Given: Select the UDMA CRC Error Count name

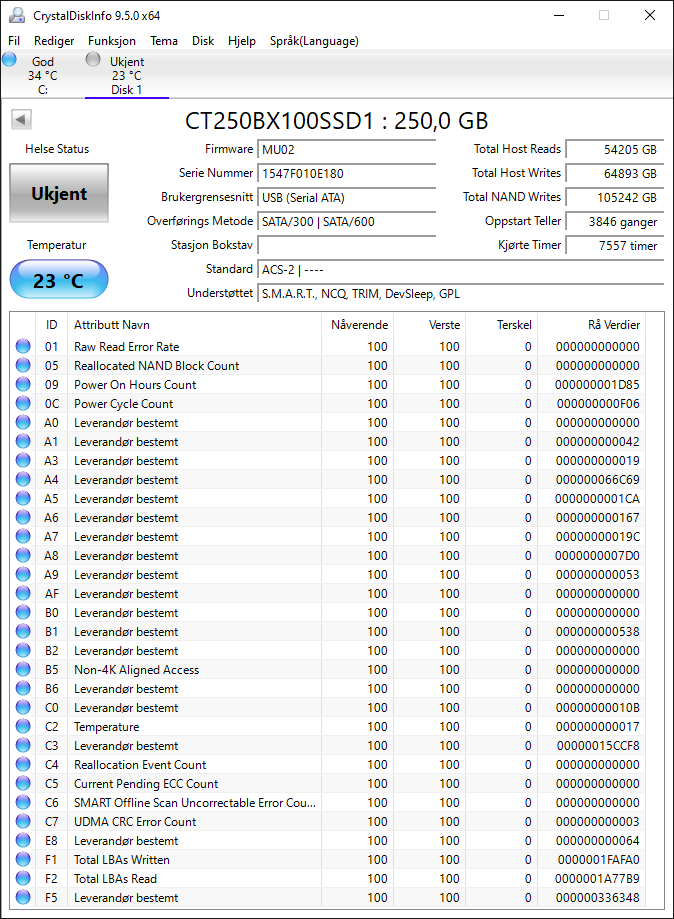Looking at the screenshot, I should tap(135, 822).
